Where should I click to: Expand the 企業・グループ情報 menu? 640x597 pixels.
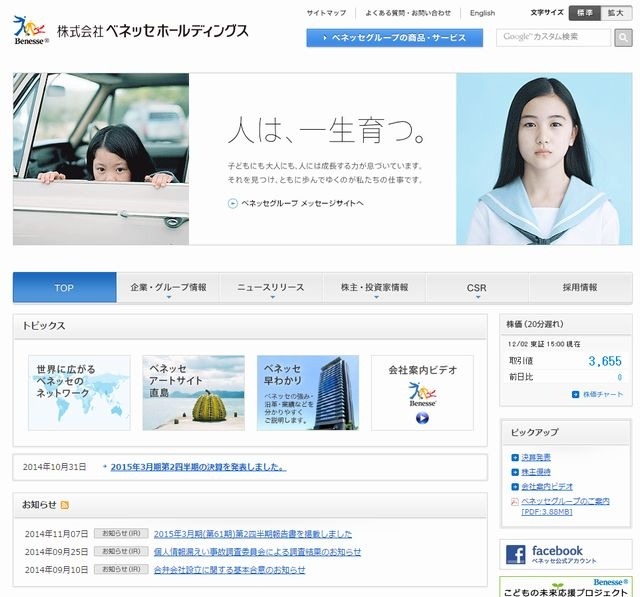tap(168, 288)
